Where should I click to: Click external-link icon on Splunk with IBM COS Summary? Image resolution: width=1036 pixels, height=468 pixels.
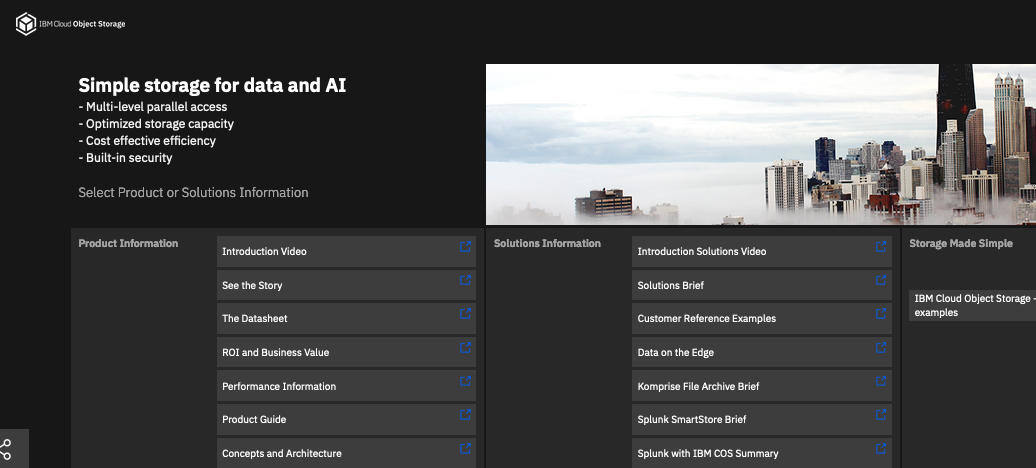tap(881, 448)
